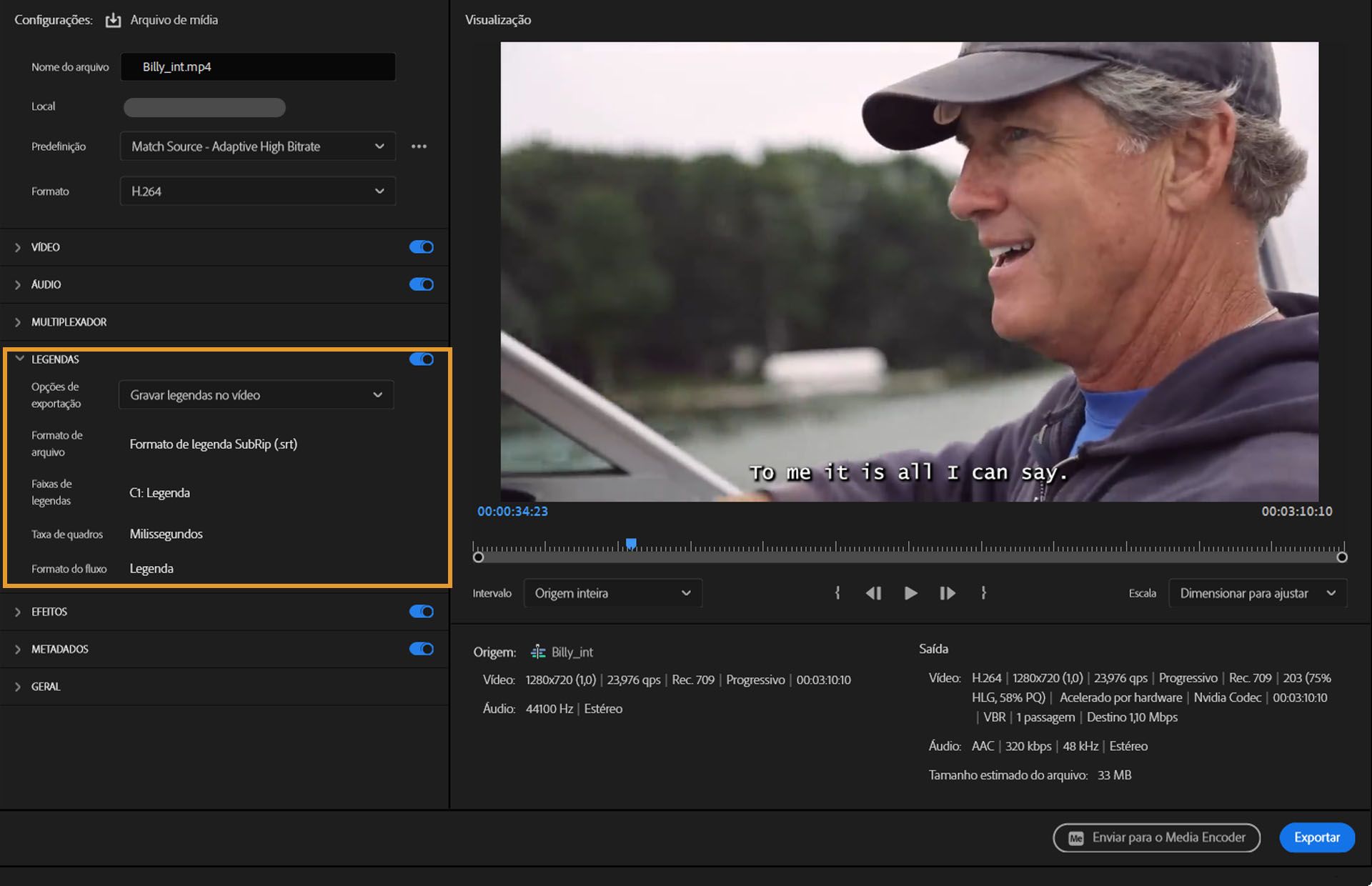Disable the ÁUDIO export toggle
Viewport: 1372px width, 886px height.
421,284
